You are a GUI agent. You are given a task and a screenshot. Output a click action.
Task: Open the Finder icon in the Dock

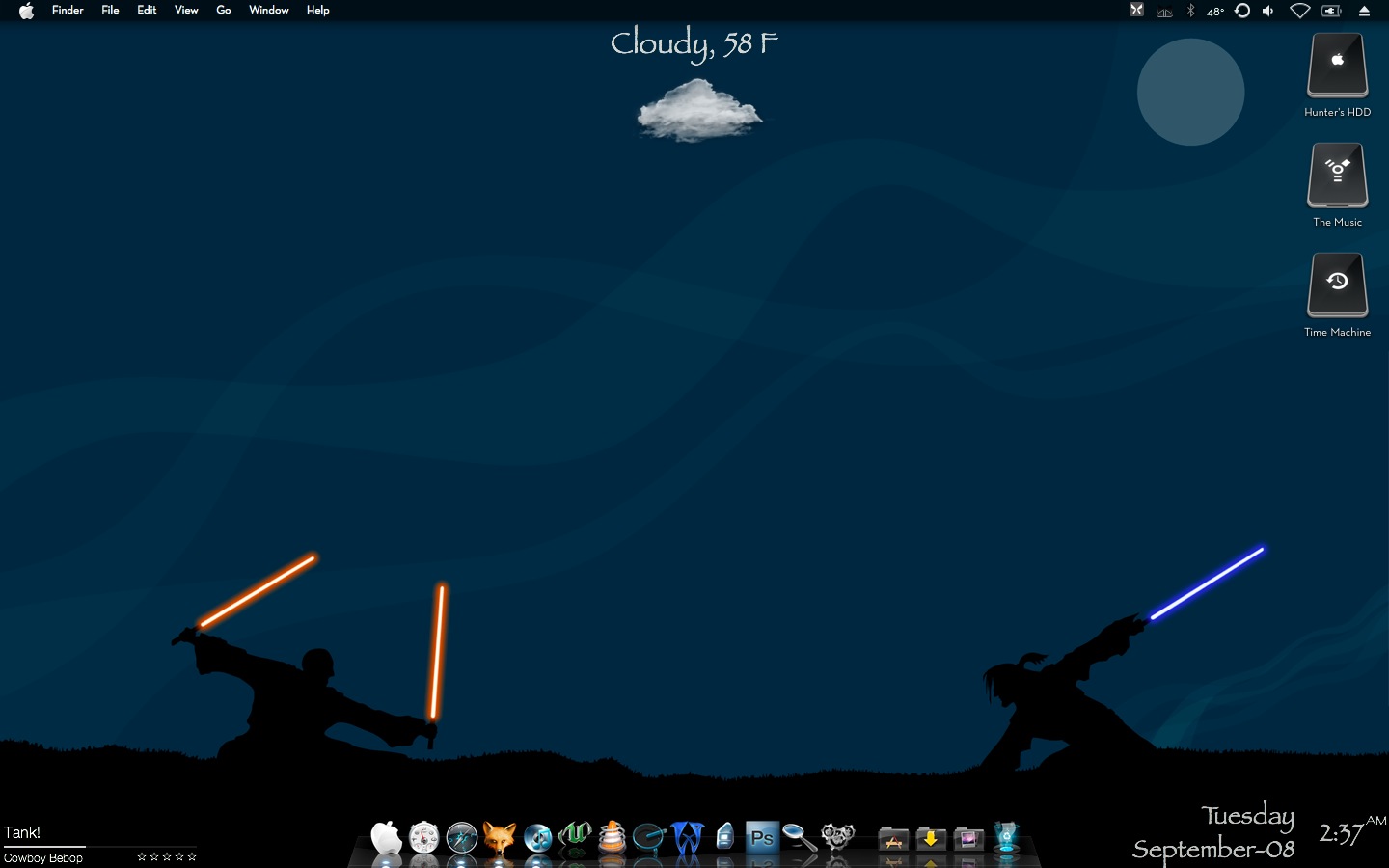[x=386, y=837]
